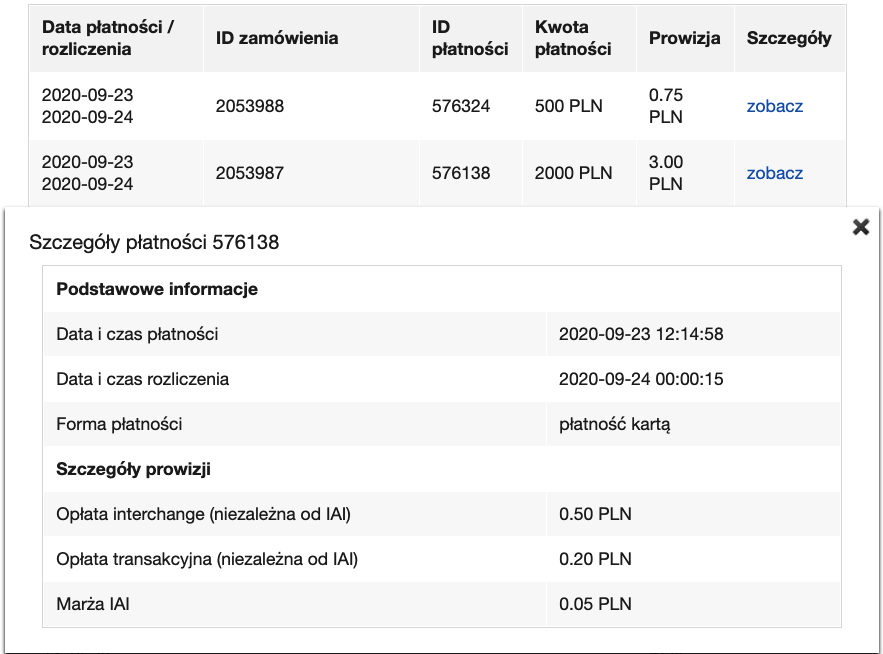Close the payment details popup
This screenshot has width=883, height=654.
click(860, 227)
